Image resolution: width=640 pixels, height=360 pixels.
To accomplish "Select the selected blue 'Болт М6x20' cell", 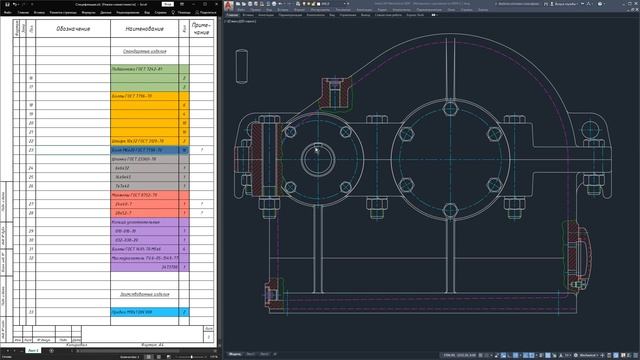I will [x=144, y=150].
